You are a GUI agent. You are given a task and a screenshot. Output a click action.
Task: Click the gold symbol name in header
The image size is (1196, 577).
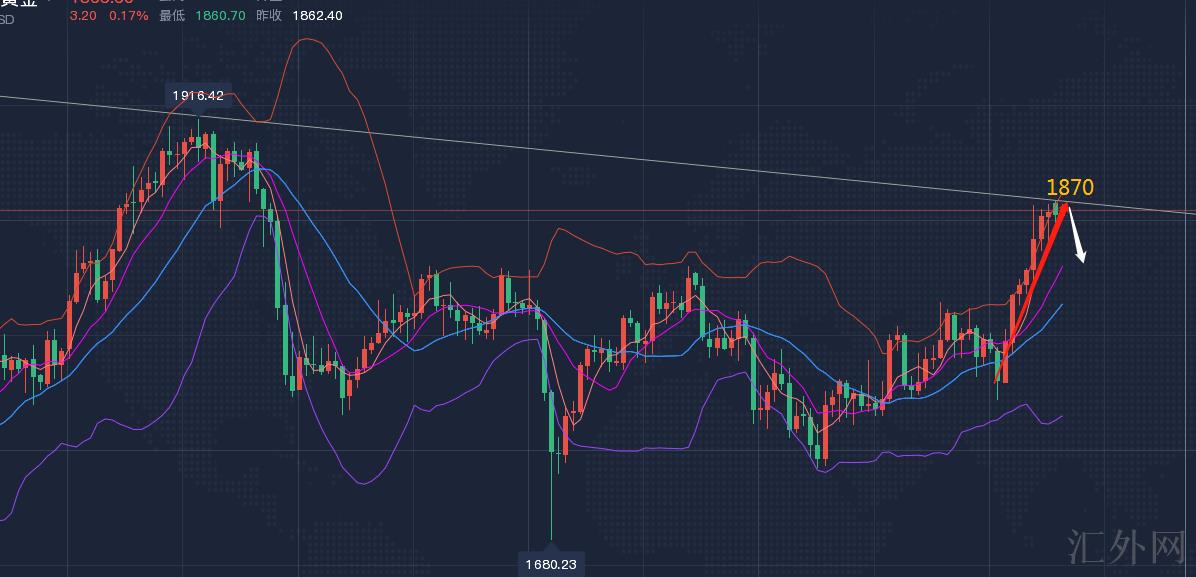coord(20,4)
